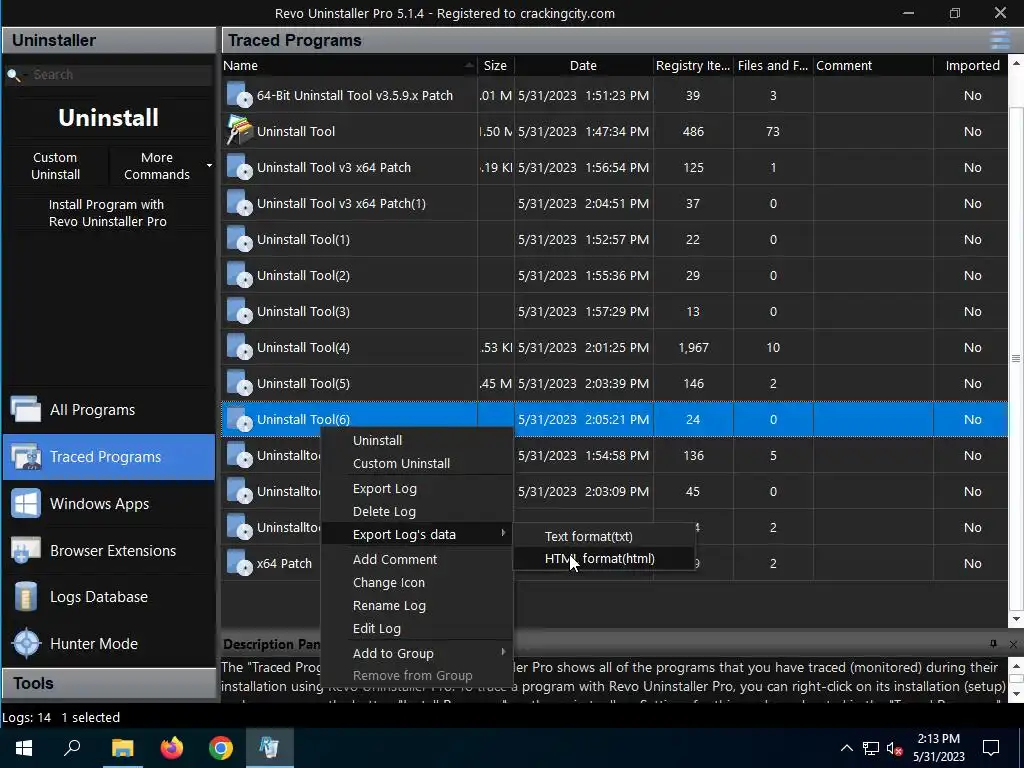Open the Tools section header
1024x768 pixels.
[x=108, y=683]
